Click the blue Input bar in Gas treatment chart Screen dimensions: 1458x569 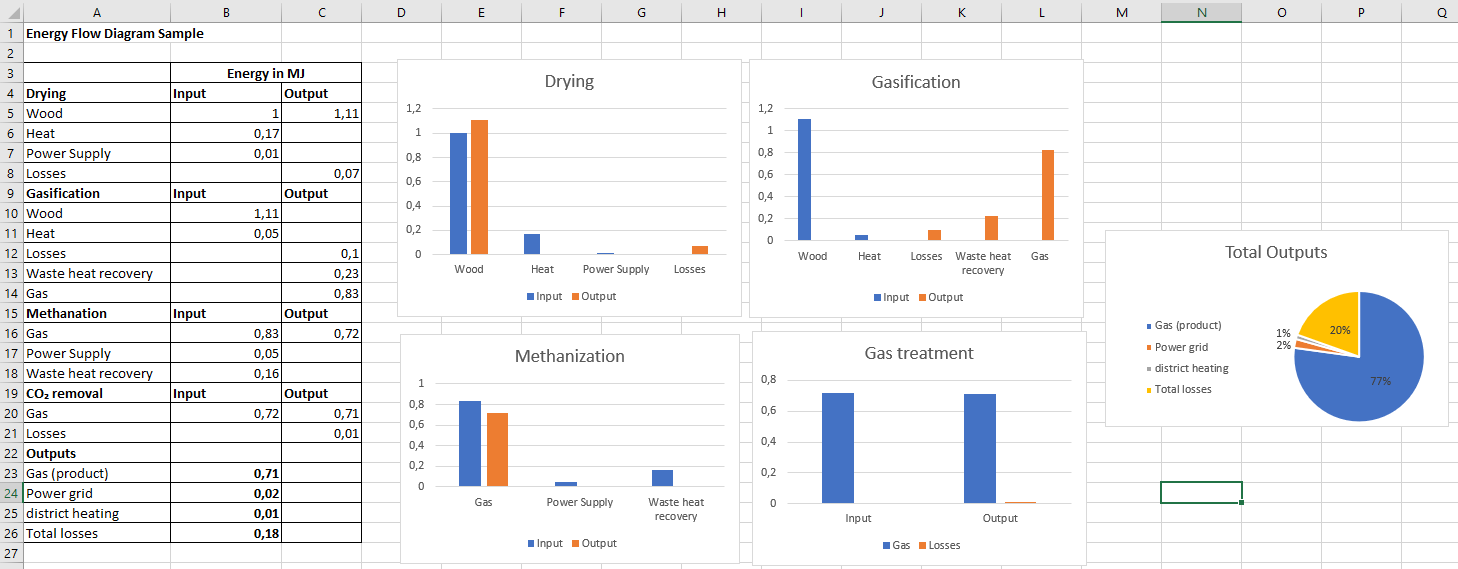pos(838,448)
